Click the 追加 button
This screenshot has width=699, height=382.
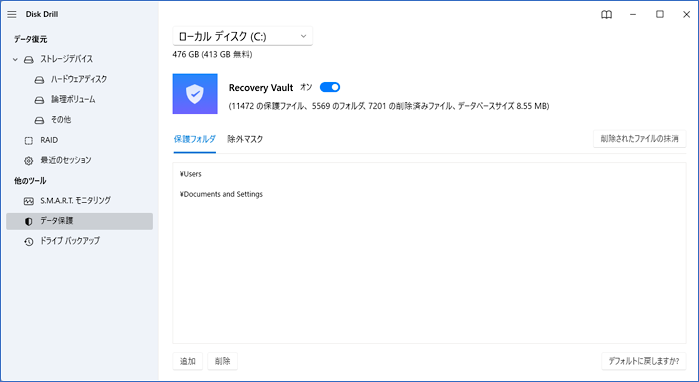tap(188, 361)
